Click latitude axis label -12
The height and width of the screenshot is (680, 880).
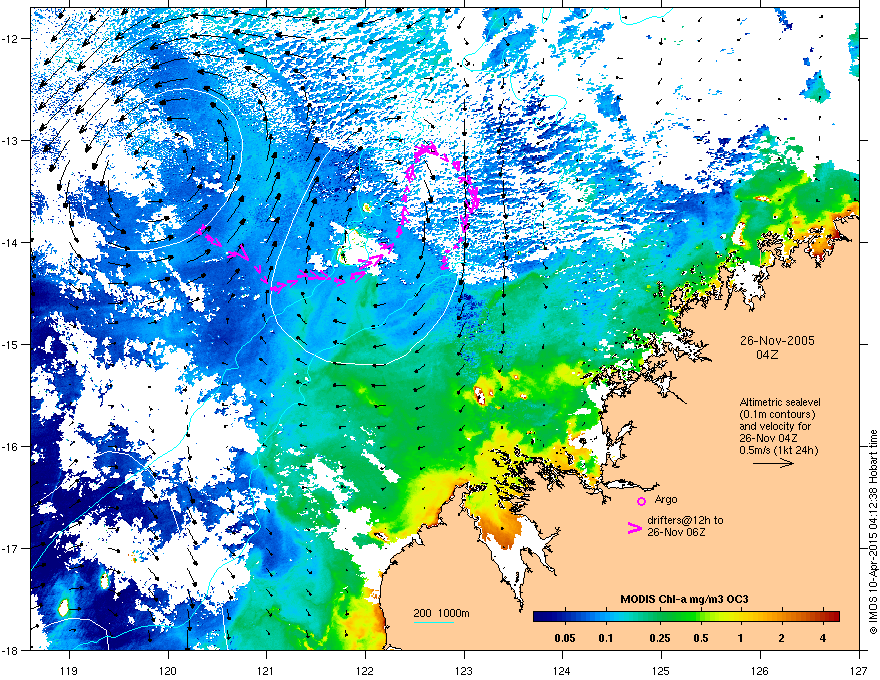point(11,38)
